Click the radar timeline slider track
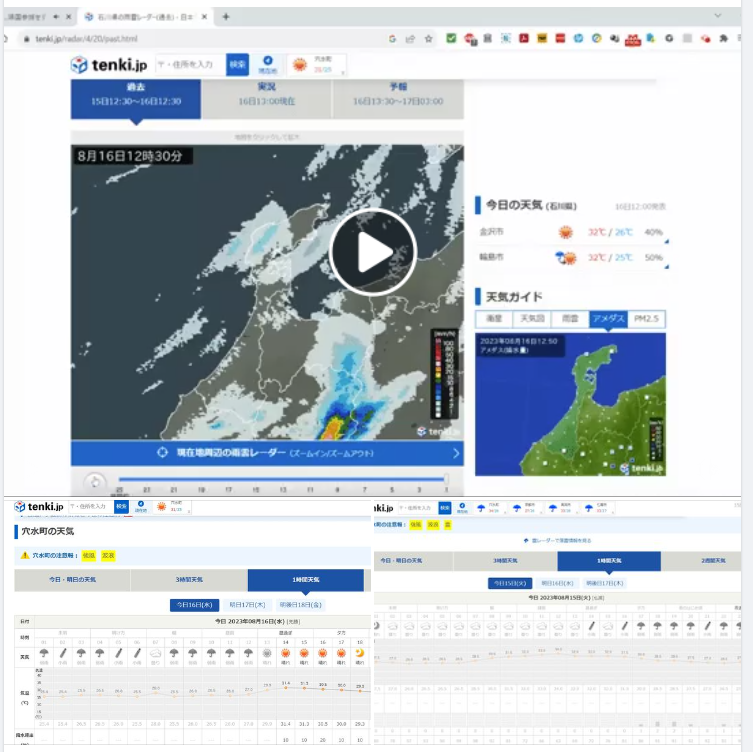Viewport: 753px width, 752px height. 280,480
